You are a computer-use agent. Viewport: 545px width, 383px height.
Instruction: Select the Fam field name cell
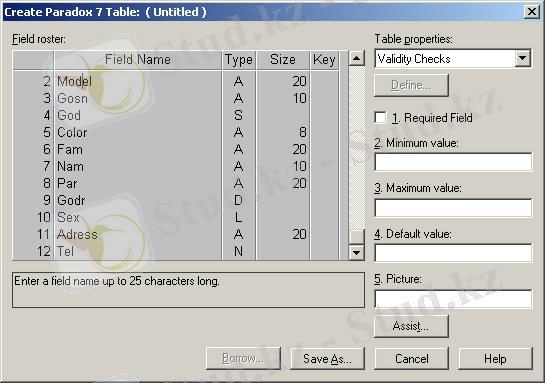(138, 149)
